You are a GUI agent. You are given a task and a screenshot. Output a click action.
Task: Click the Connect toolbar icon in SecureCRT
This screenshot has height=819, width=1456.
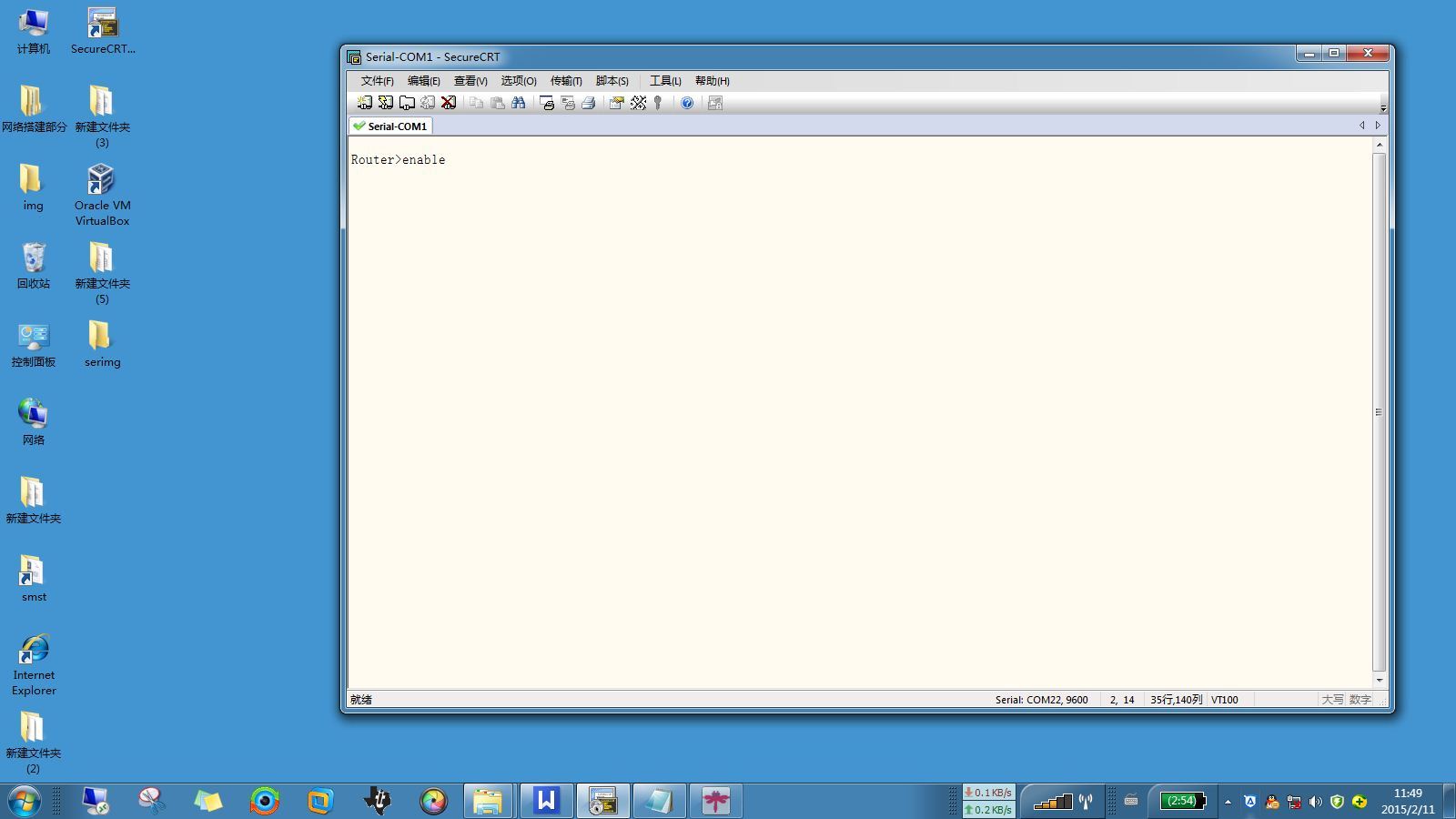365,103
